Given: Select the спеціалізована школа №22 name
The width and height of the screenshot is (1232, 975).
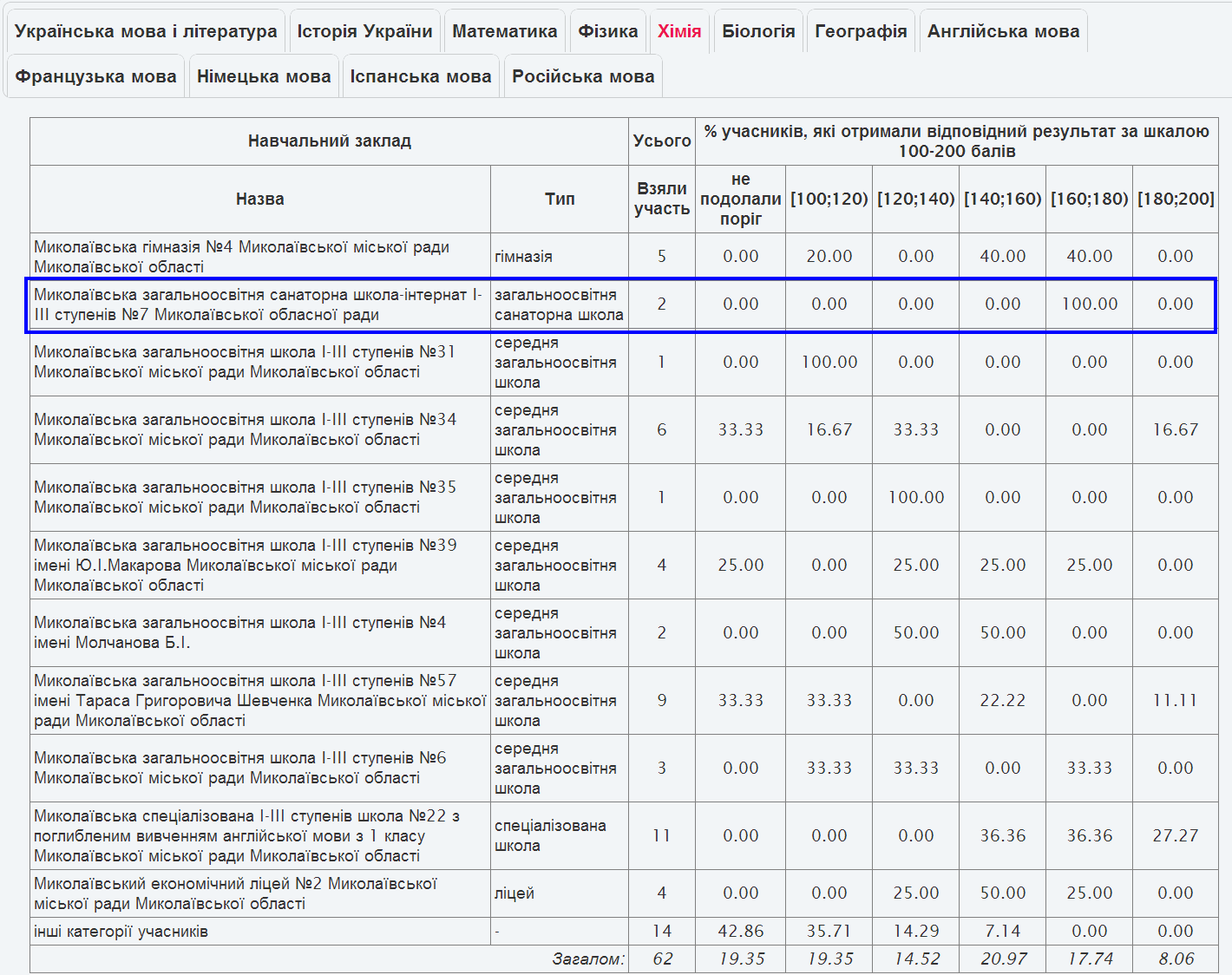Looking at the screenshot, I should pos(247,835).
